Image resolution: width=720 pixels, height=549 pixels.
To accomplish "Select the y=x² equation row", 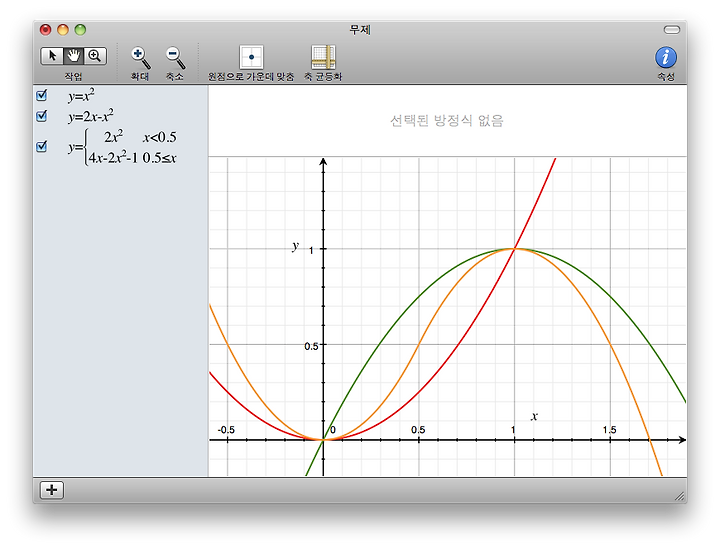I will (121, 96).
